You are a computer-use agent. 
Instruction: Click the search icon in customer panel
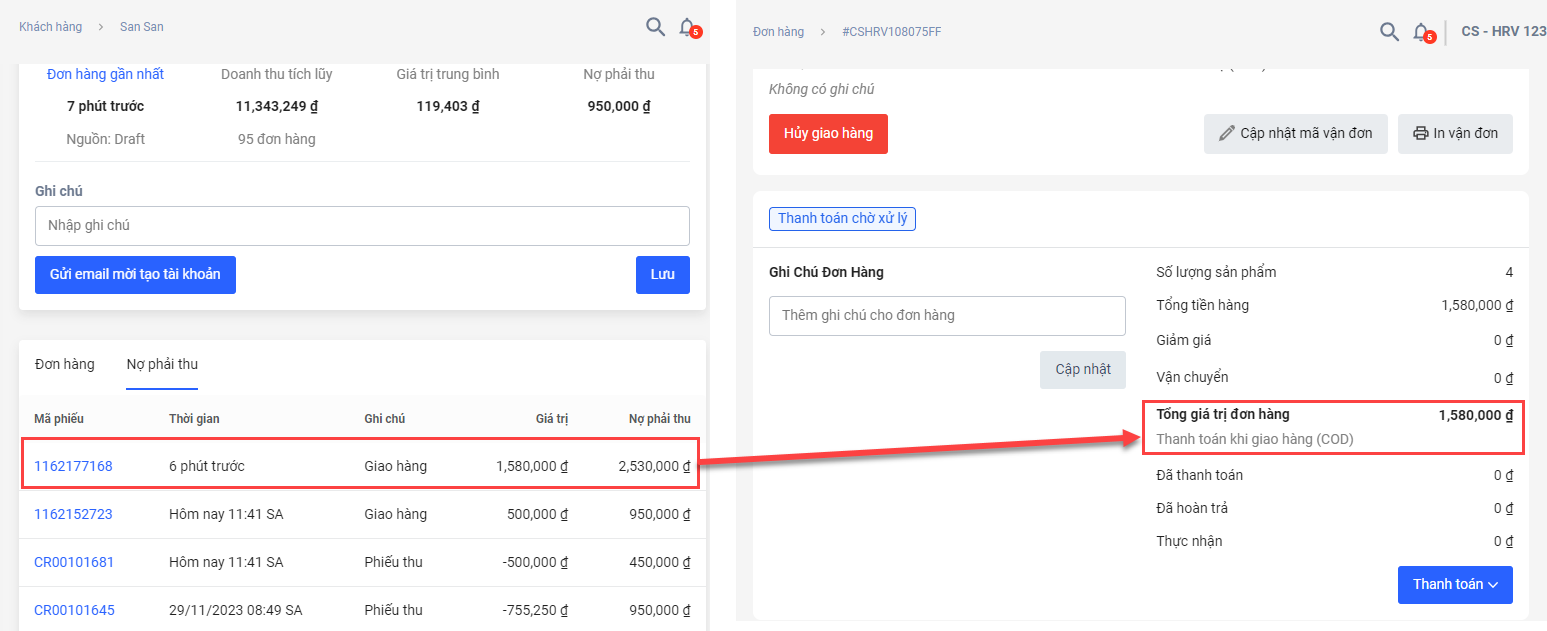click(x=655, y=27)
